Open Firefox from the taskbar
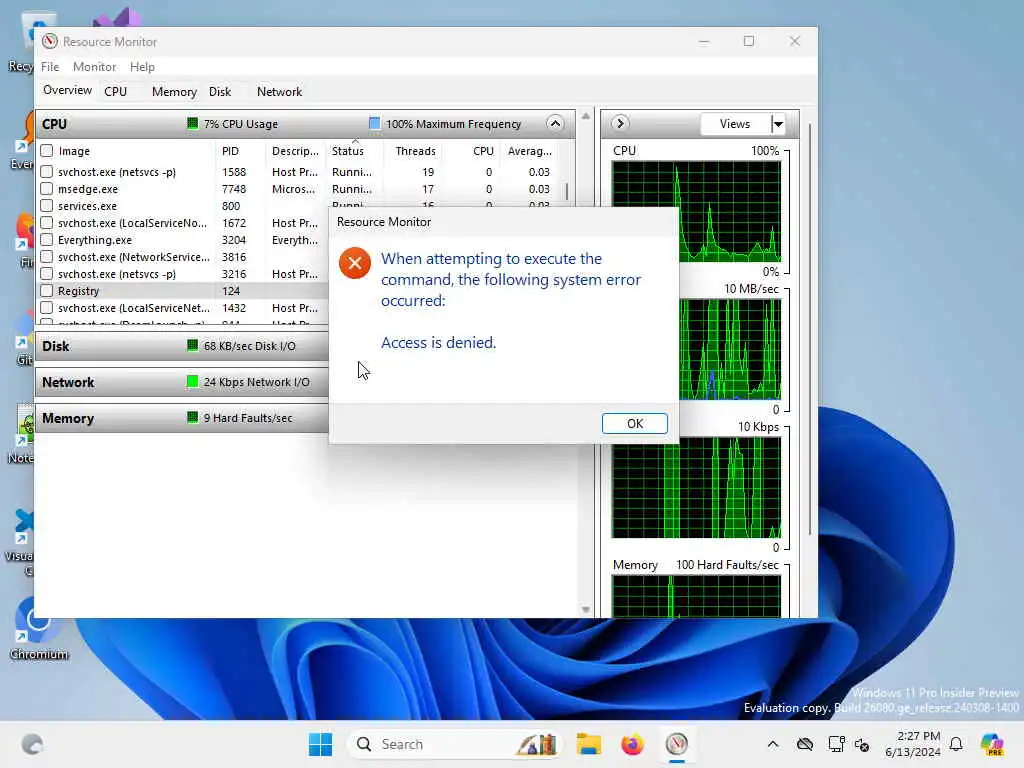Viewport: 1024px width, 768px height. (x=632, y=744)
